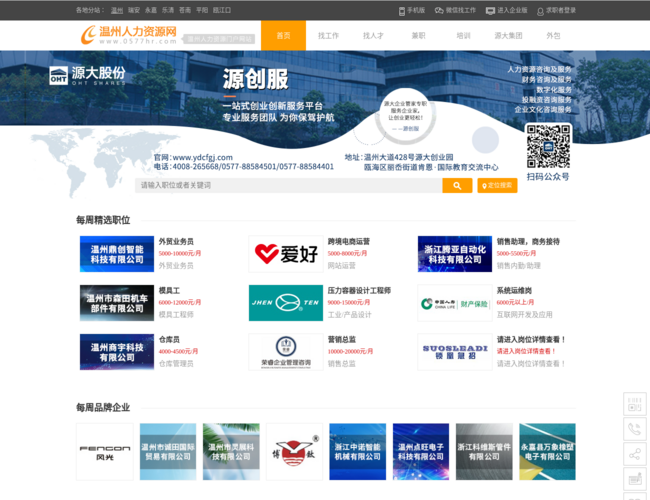Viewport: 650px width, 500px height.
Task: Click the top icon in the right floating sidebar
Action: coord(634,404)
